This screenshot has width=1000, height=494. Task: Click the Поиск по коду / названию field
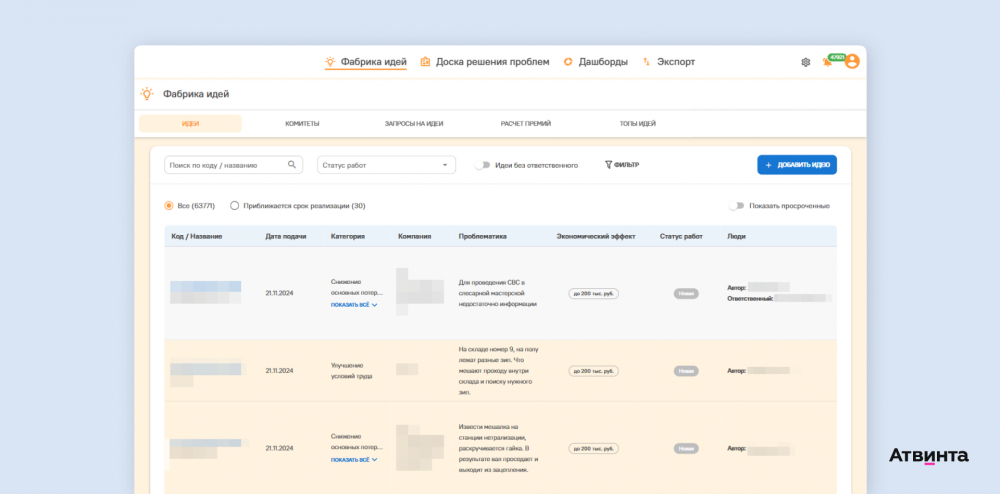point(225,165)
